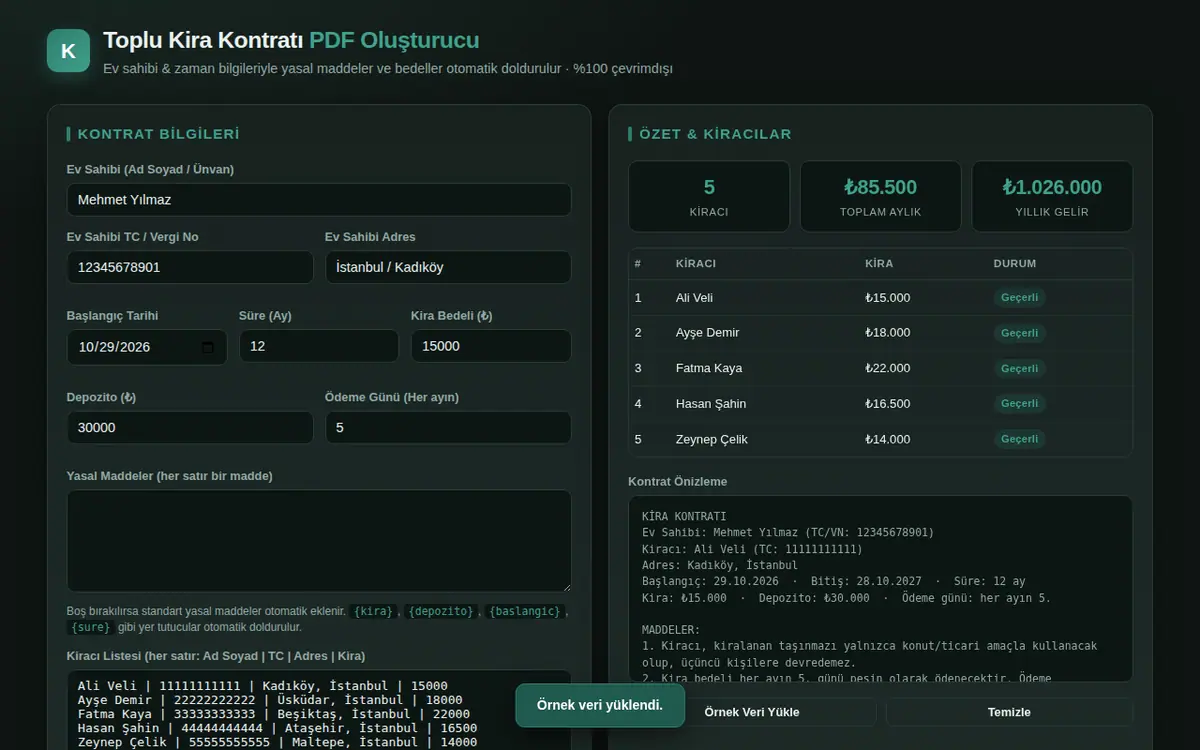Select the Yıllık Gelir ₺1.026.000 card
The image size is (1200, 750).
point(1052,197)
